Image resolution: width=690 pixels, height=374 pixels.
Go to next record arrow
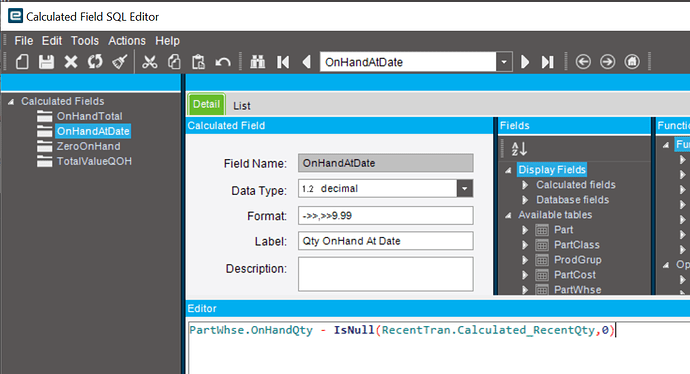pos(525,62)
